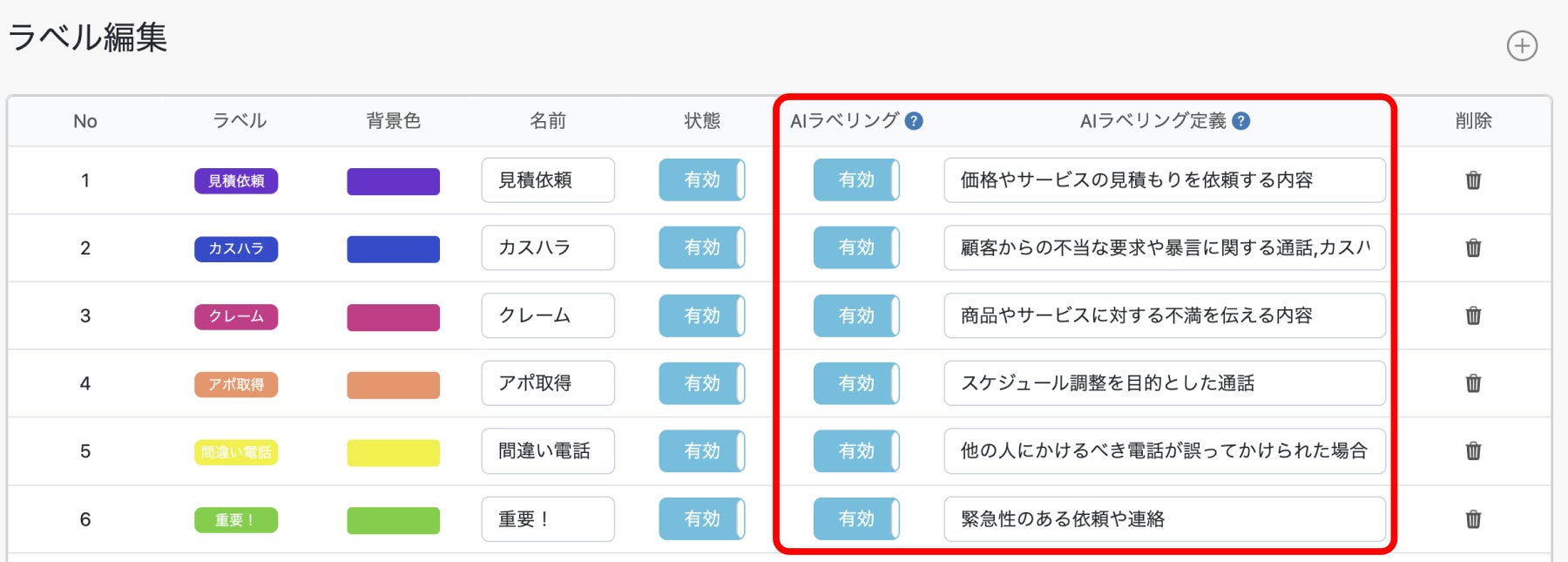Delete the 重要！ label row

1473,519
